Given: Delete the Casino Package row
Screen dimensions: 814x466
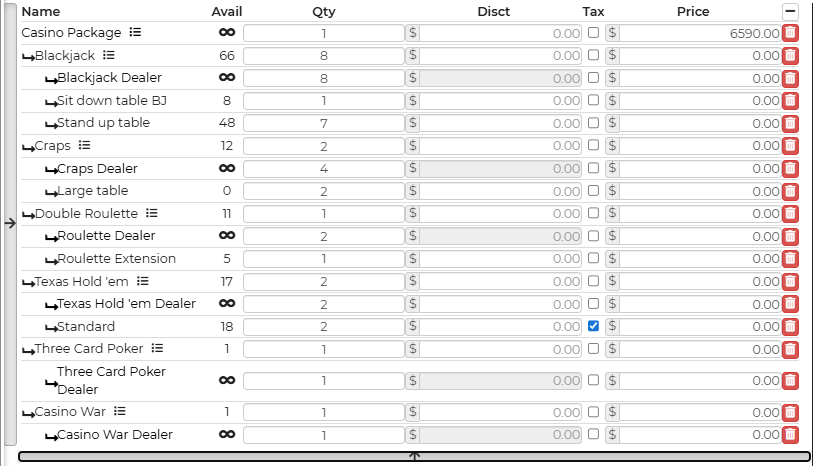Looking at the screenshot, I should point(790,33).
